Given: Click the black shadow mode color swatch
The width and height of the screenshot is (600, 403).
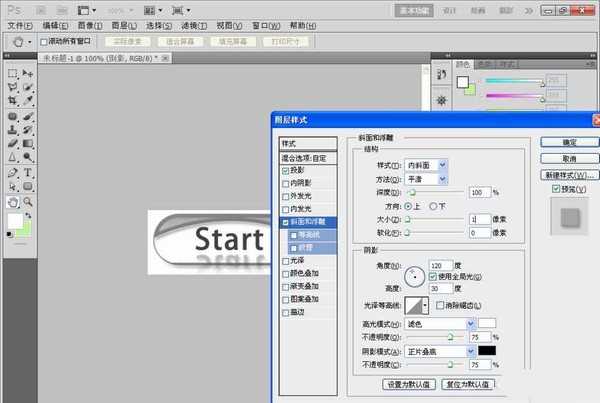Looking at the screenshot, I should [486, 350].
